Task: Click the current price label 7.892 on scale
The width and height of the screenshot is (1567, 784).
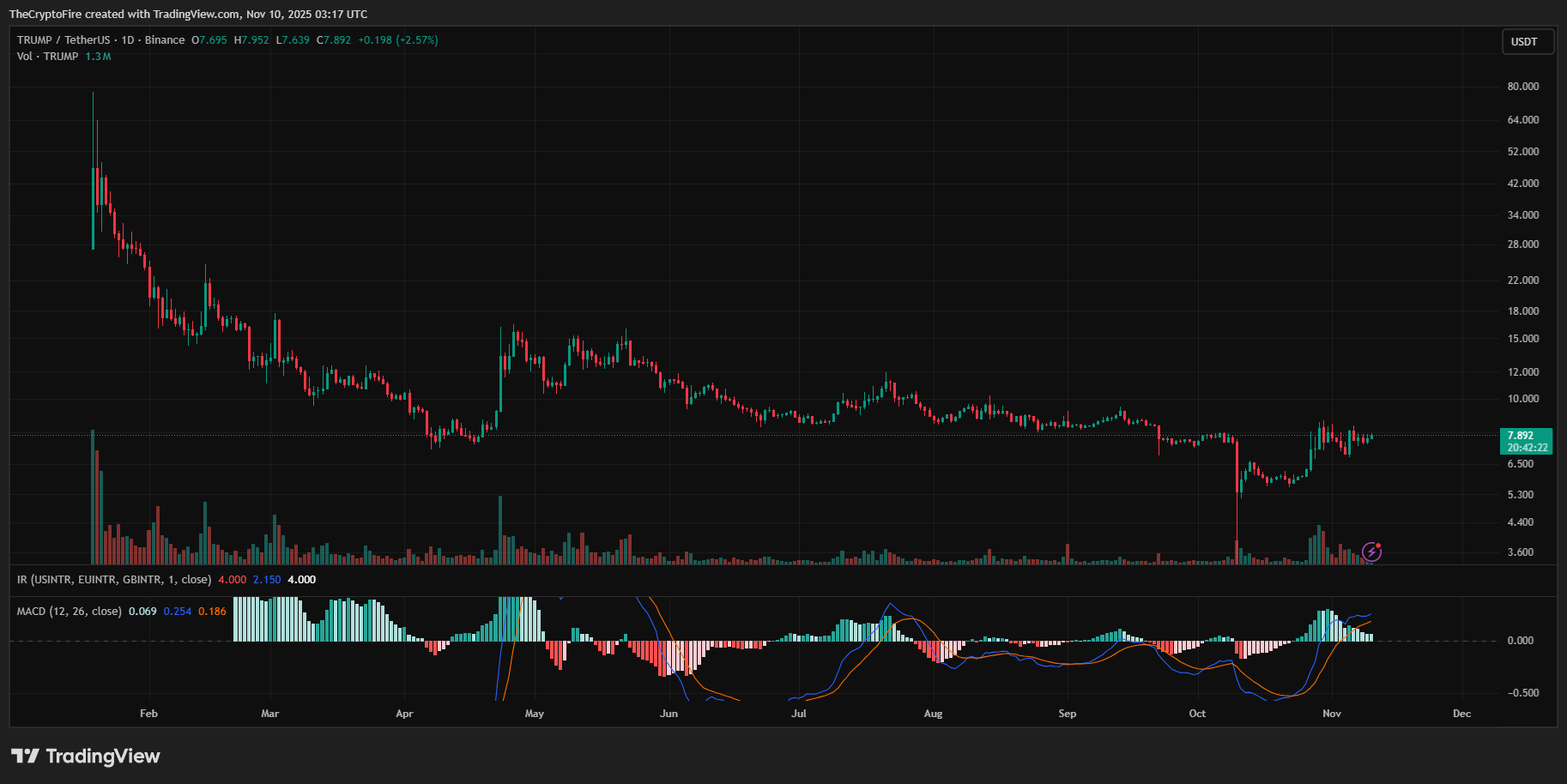Action: 1520,436
